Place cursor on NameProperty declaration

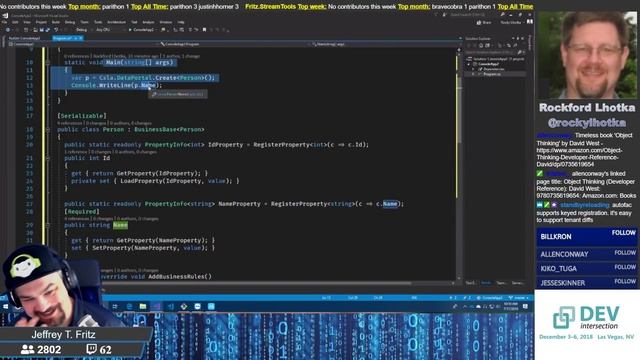click(239, 204)
